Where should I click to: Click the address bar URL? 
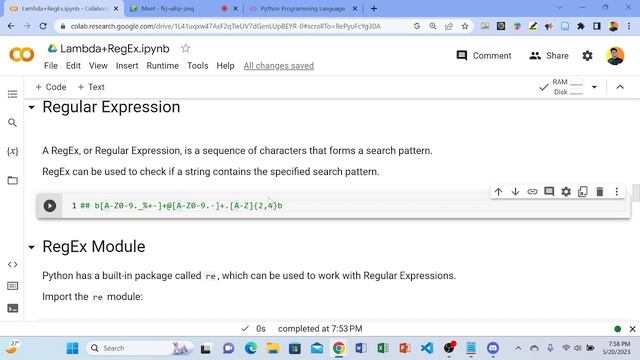pyautogui.click(x=225, y=26)
